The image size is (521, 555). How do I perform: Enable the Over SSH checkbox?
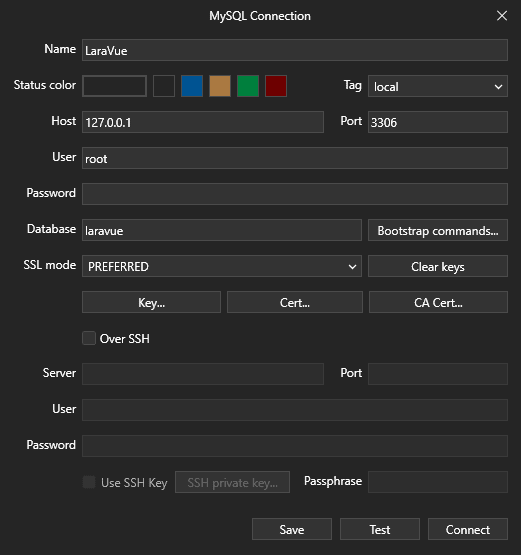click(89, 338)
